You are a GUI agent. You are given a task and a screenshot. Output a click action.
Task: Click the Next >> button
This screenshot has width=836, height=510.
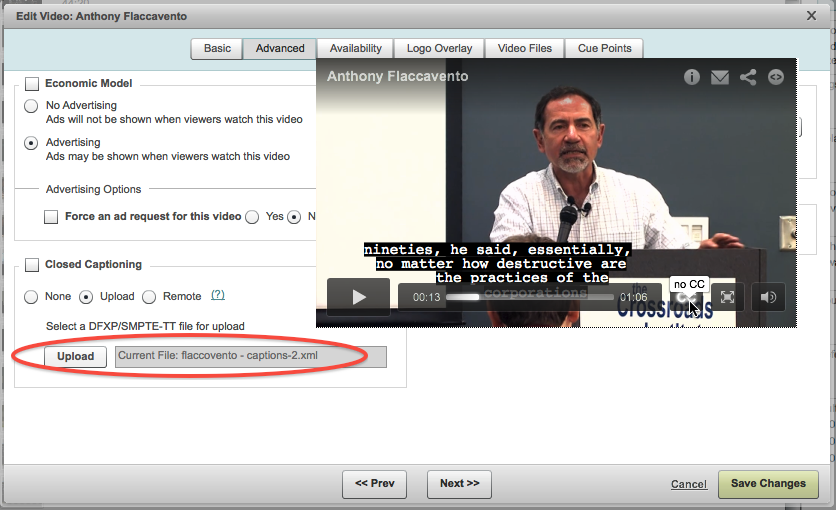[x=460, y=484]
